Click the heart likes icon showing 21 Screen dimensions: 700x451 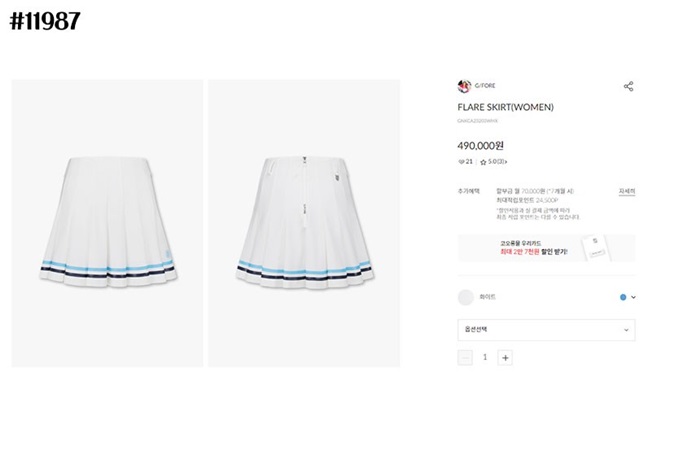pyautogui.click(x=462, y=162)
